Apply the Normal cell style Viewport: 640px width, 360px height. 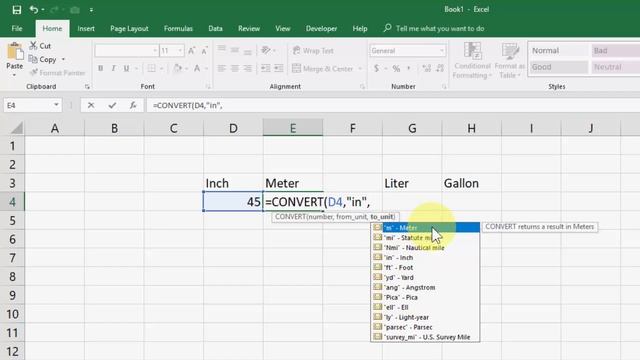click(559, 51)
